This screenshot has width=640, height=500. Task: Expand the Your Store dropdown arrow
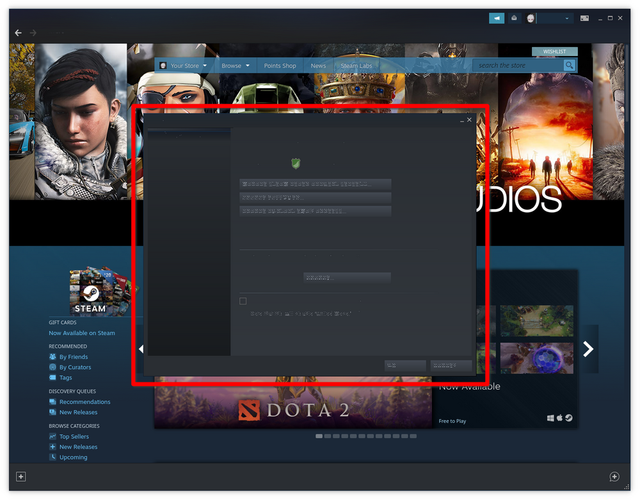(205, 65)
